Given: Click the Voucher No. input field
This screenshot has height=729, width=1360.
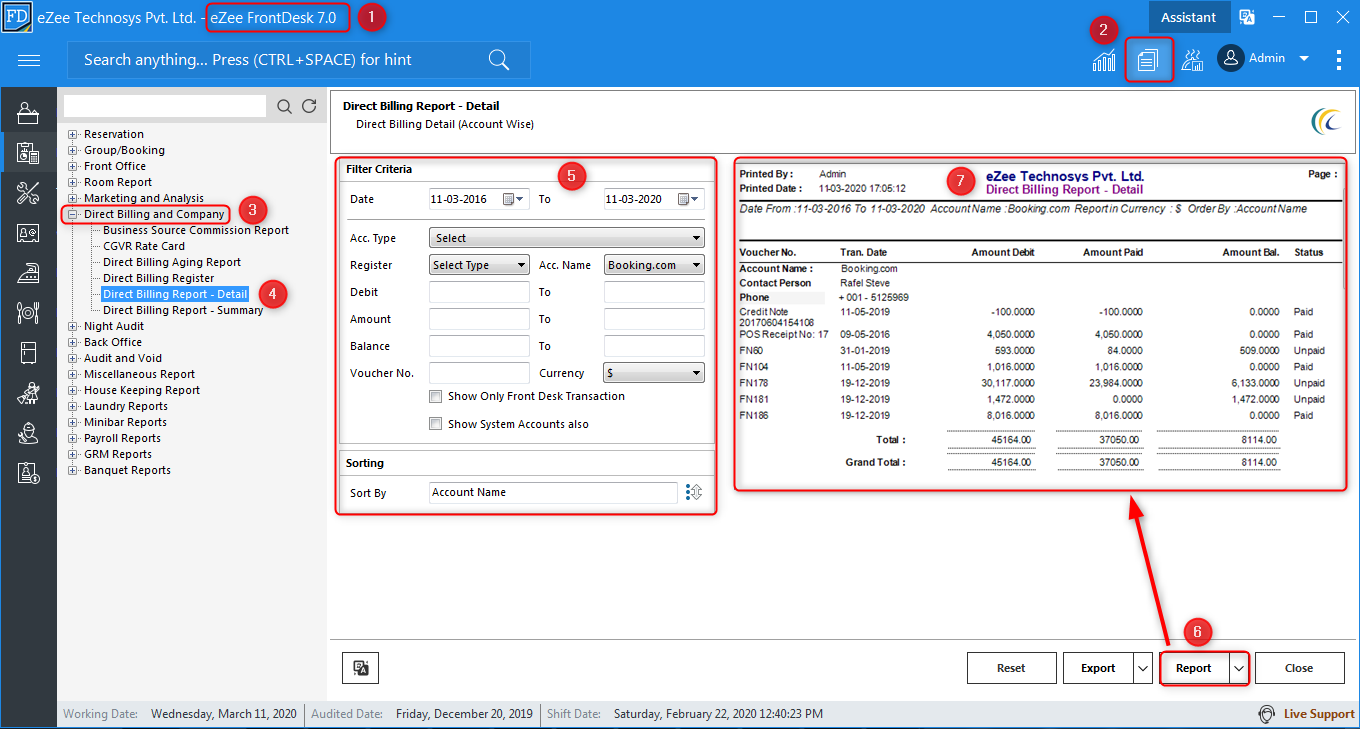Looking at the screenshot, I should point(479,373).
